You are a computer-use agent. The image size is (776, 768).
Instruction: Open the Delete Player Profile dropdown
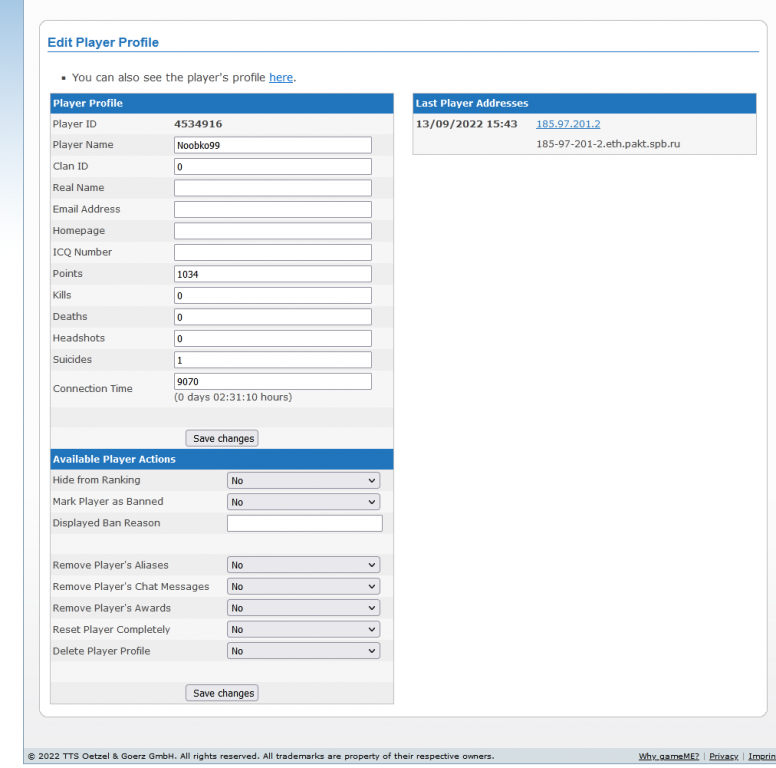click(303, 651)
